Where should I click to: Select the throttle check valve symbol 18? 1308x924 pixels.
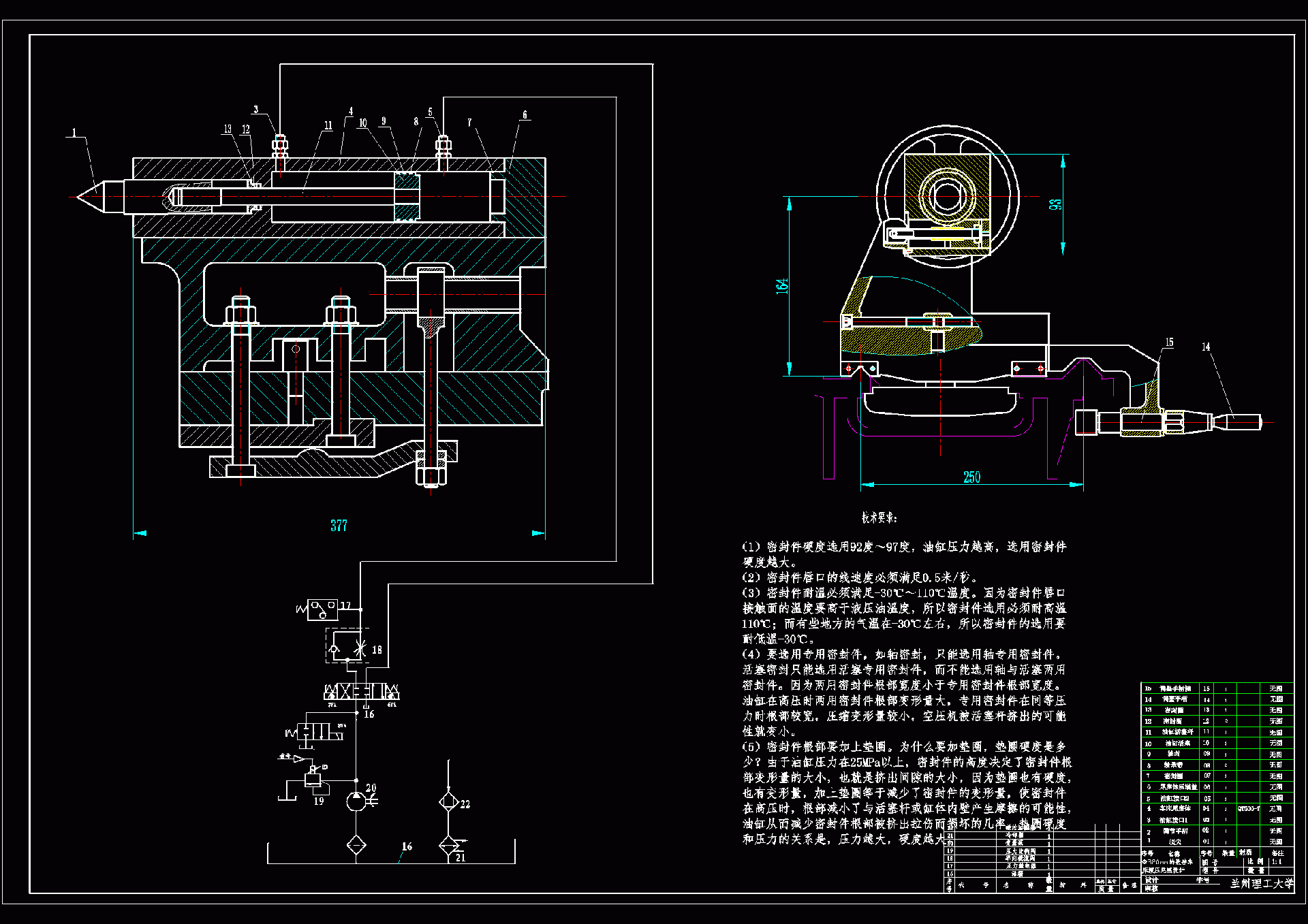point(348,646)
